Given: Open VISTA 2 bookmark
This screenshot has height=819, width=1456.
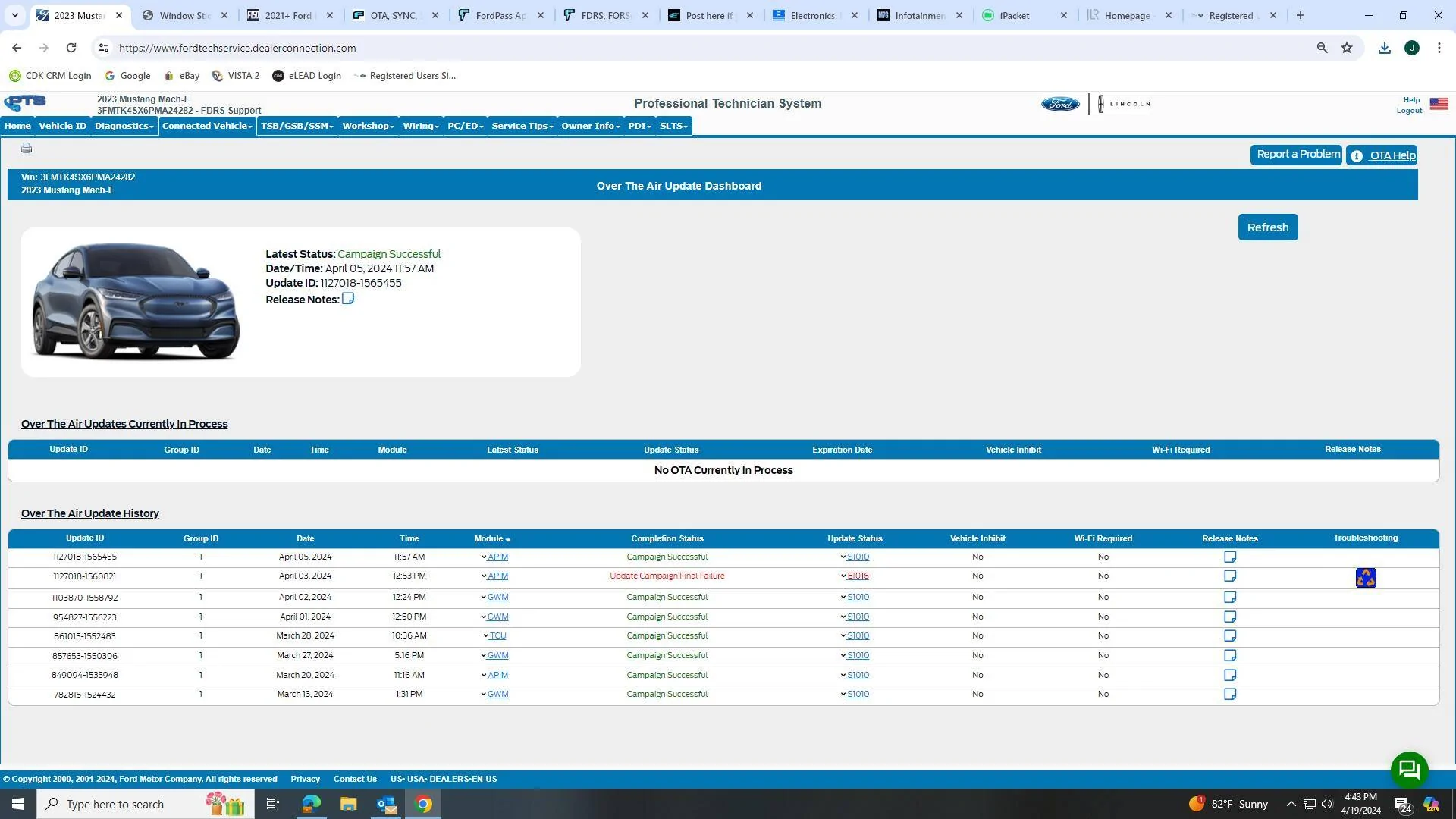Looking at the screenshot, I should coord(236,76).
